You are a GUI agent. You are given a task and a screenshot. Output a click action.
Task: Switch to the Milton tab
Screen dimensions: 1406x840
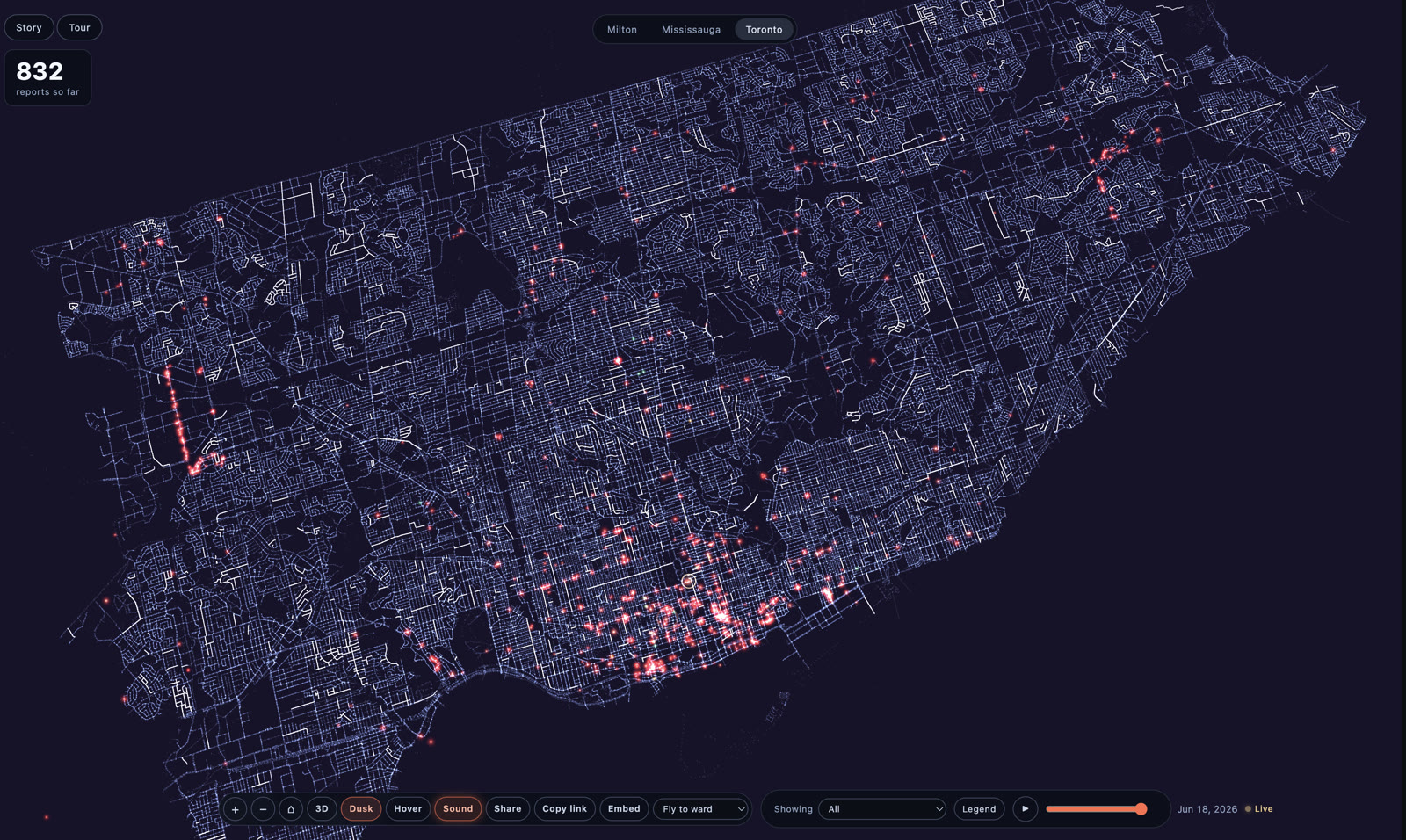[x=622, y=29]
